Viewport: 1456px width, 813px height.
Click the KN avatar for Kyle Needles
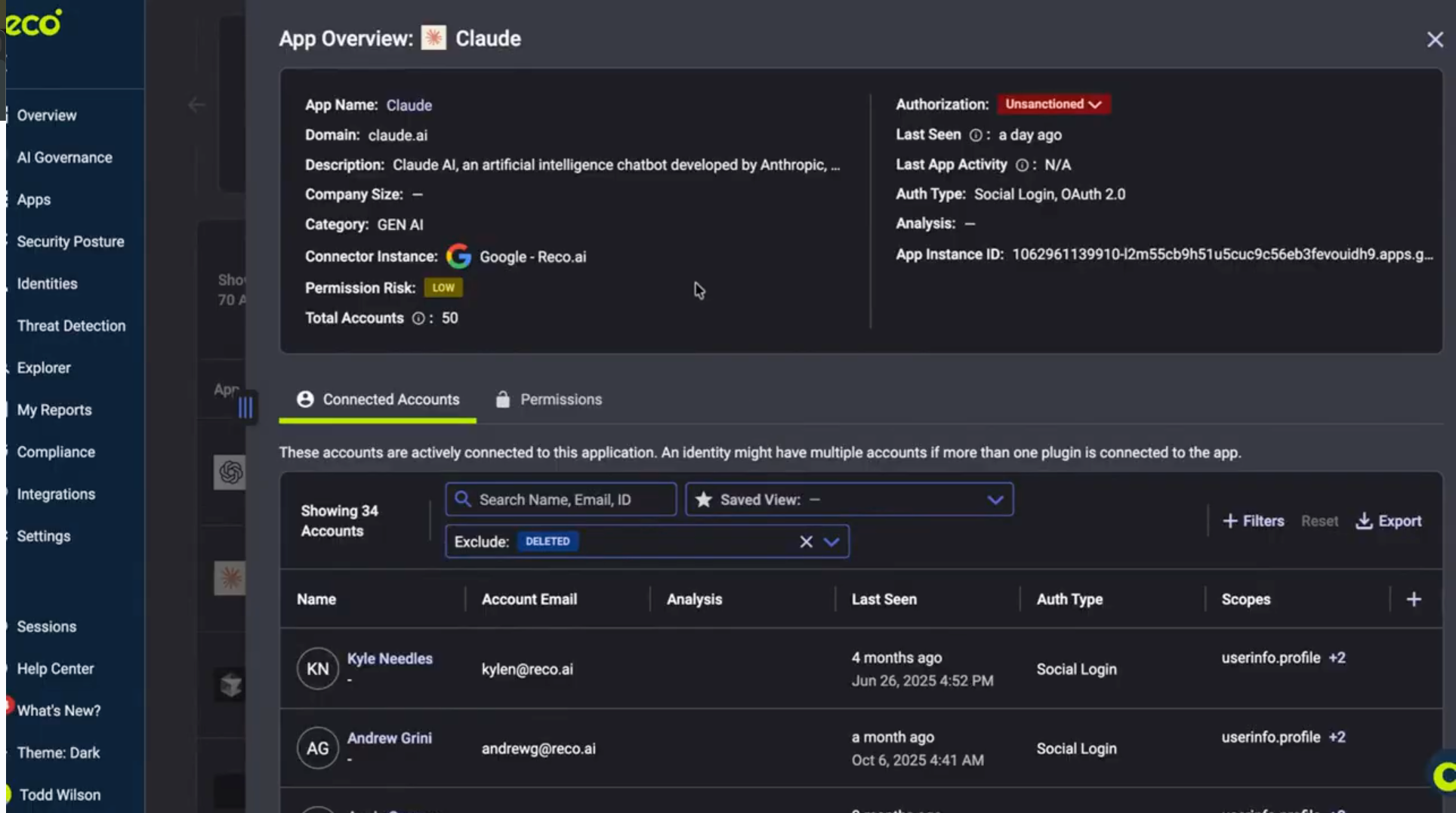point(317,669)
